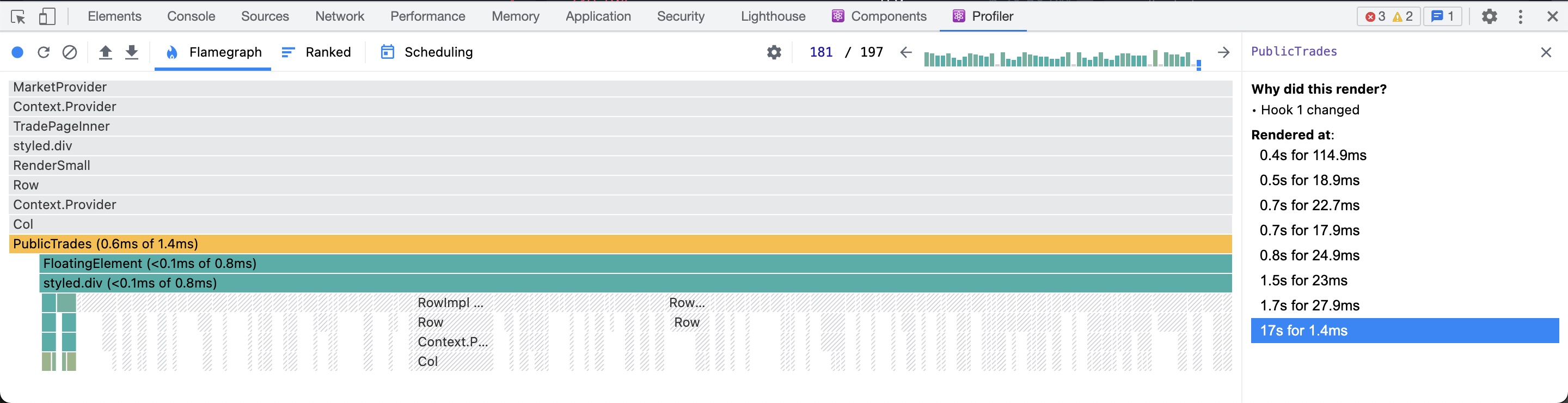The width and height of the screenshot is (1568, 403).
Task: Open the Network panel tab
Action: click(x=340, y=16)
